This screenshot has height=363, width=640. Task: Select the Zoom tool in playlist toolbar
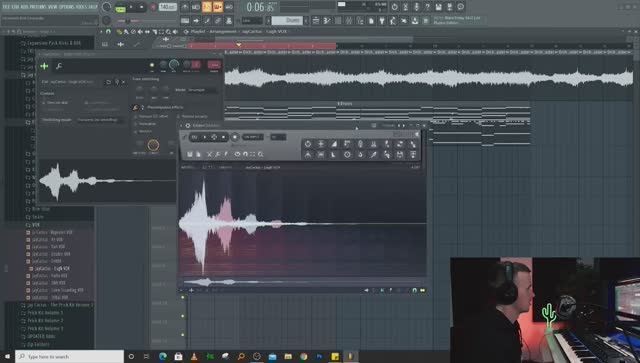[x=168, y=31]
